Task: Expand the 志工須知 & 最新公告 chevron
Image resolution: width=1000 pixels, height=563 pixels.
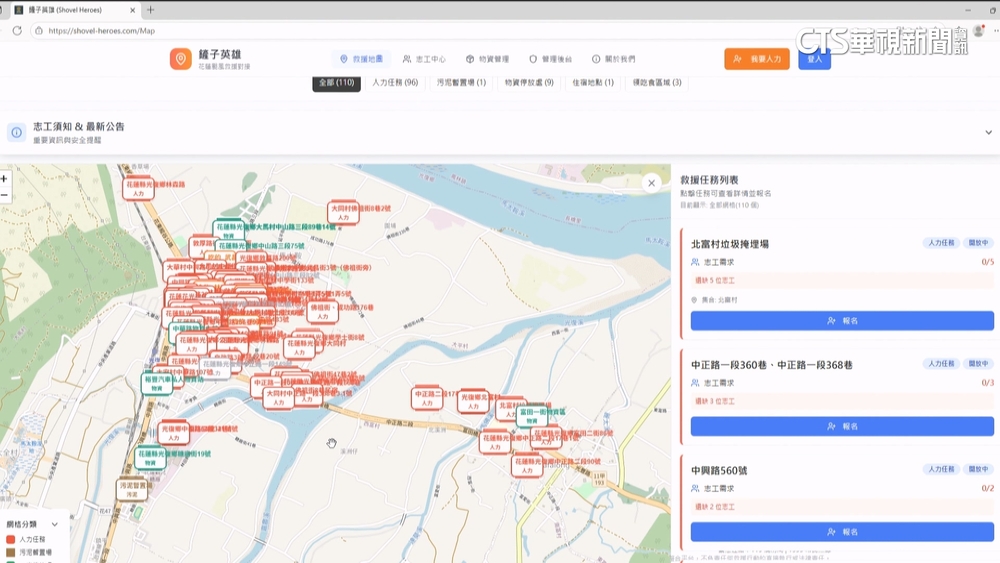Action: [989, 133]
